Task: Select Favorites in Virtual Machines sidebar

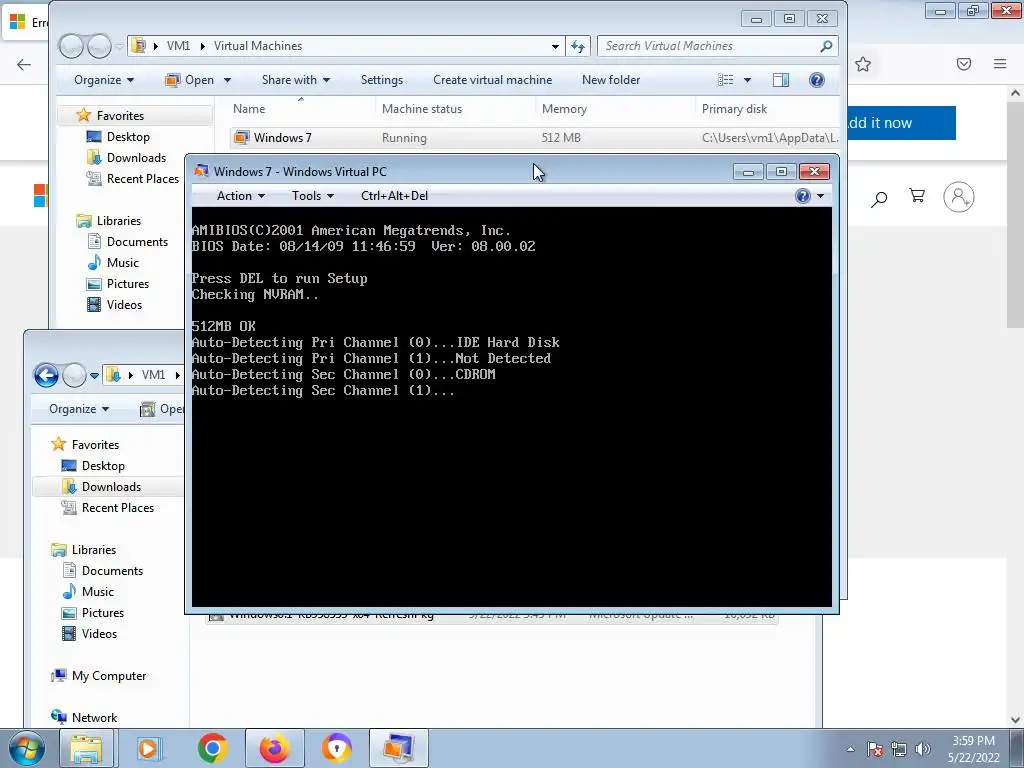Action: [x=120, y=116]
